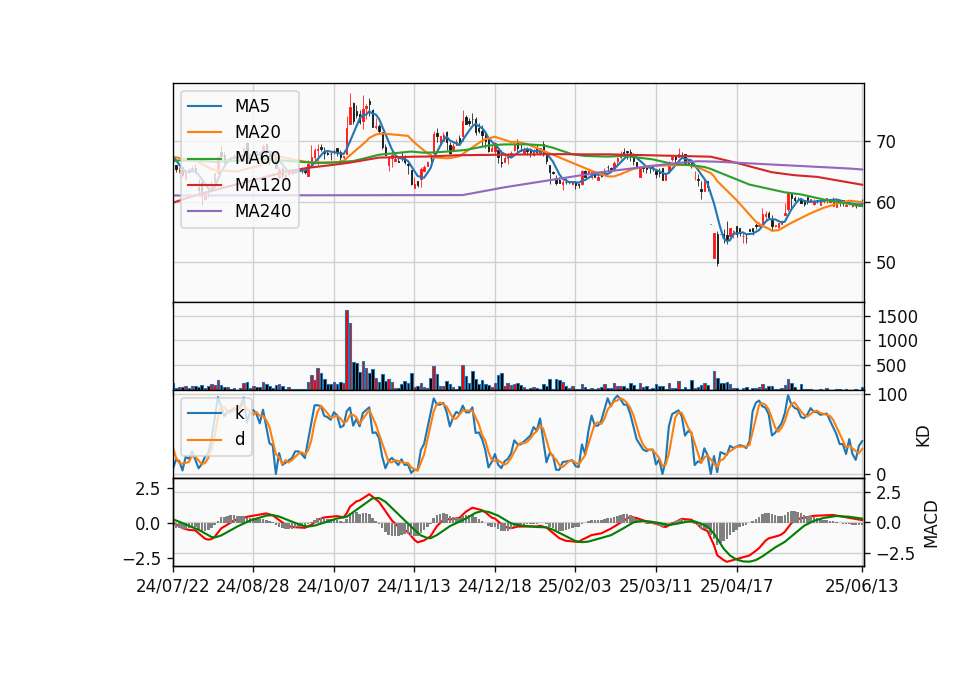Click the MA5 blue line sample
The width and height of the screenshot is (960, 690).
click(x=204, y=106)
